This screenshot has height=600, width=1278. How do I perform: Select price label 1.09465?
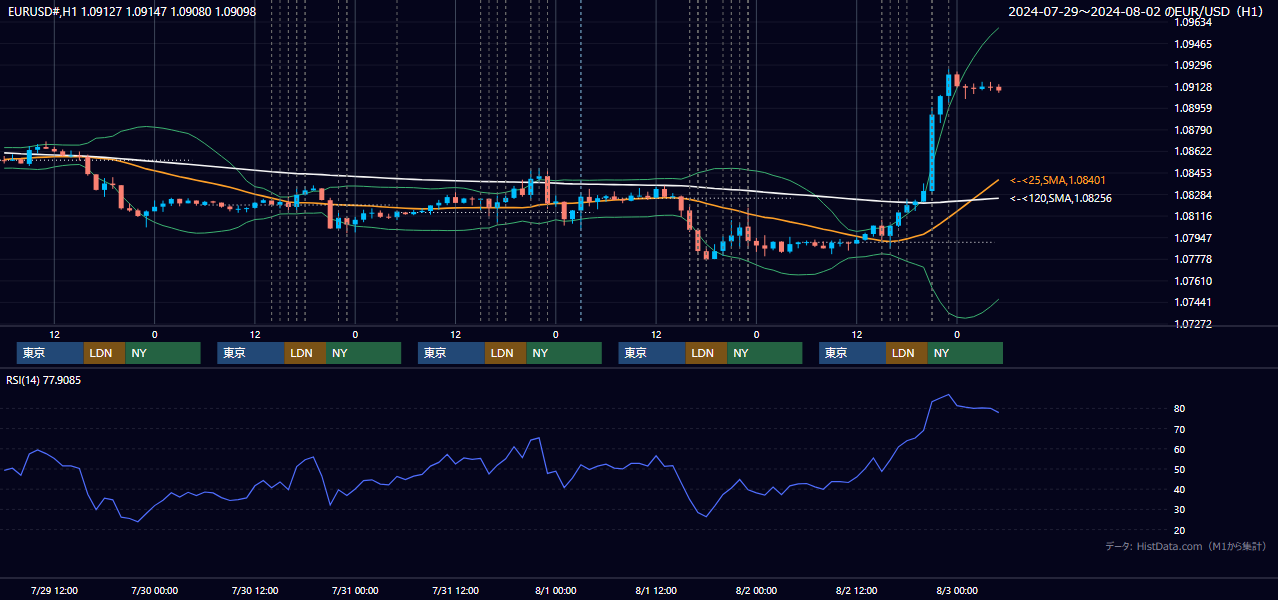click(1193, 44)
